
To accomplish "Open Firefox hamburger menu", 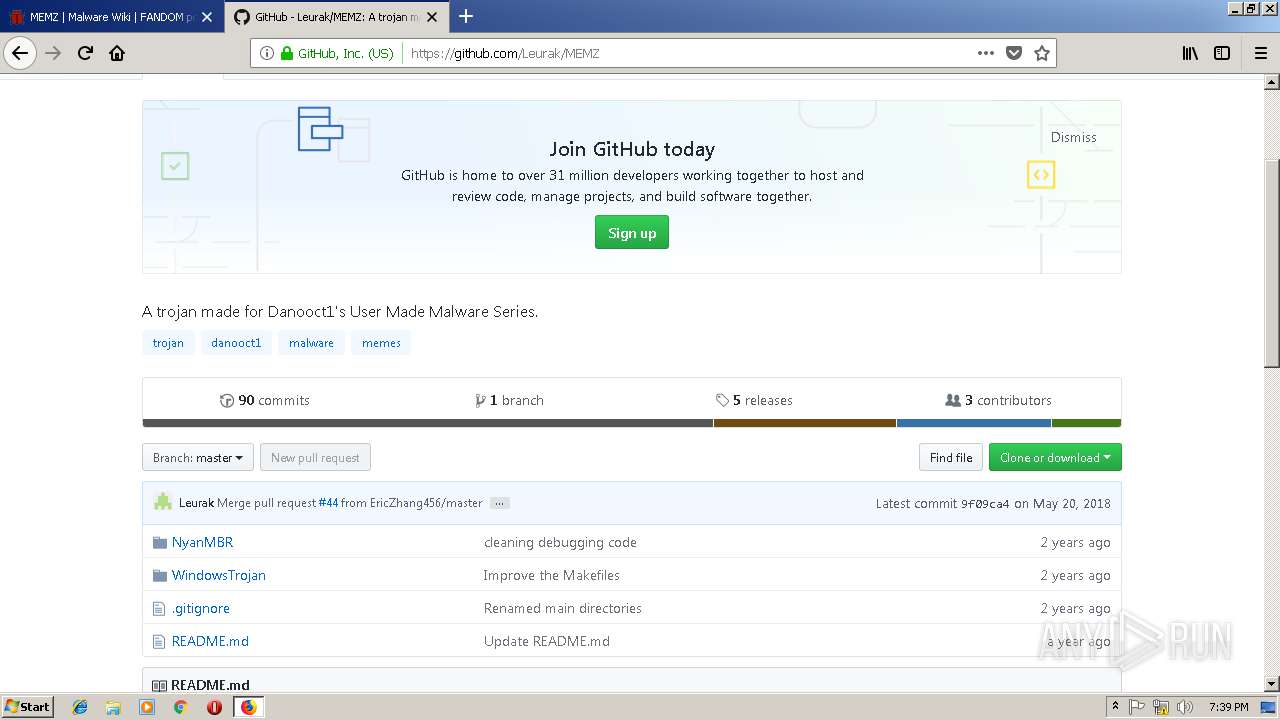I will point(1261,53).
